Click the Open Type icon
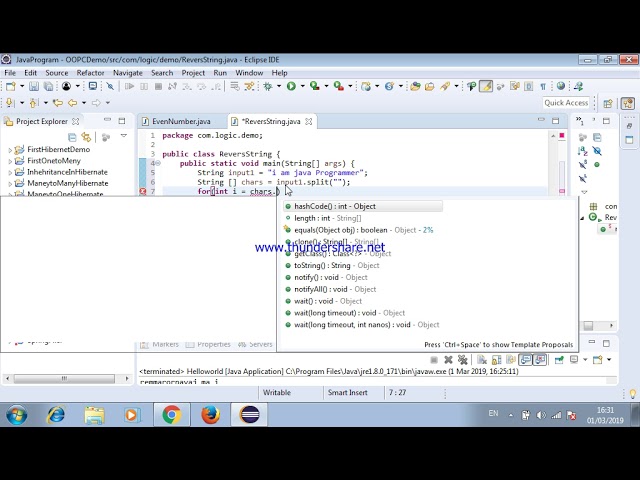Screen dimensions: 640x480 coord(416,86)
